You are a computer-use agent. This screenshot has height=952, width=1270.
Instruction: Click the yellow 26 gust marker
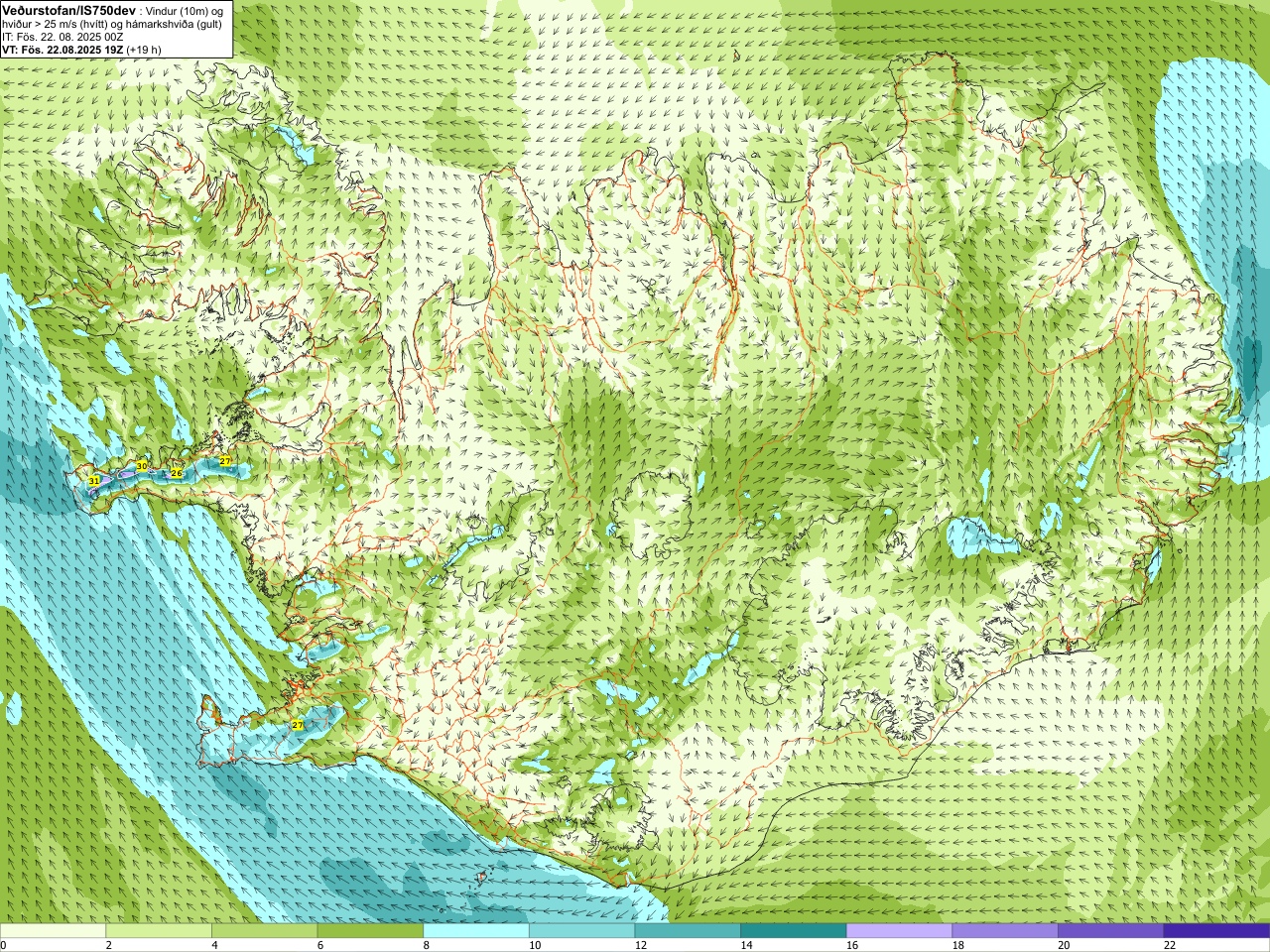(x=177, y=473)
